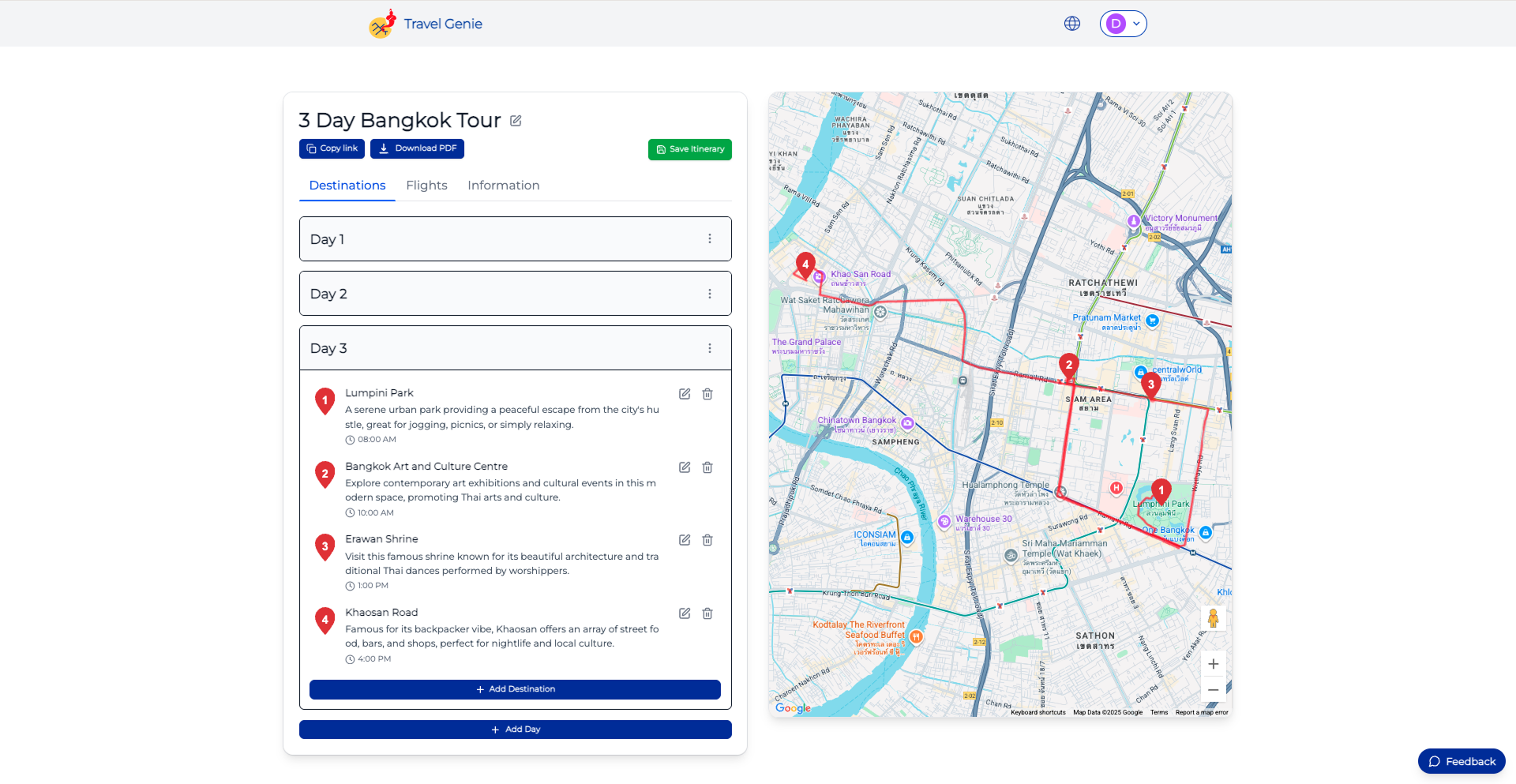This screenshot has width=1516, height=784.
Task: Click the Travel Genie logo icon
Action: click(x=383, y=24)
